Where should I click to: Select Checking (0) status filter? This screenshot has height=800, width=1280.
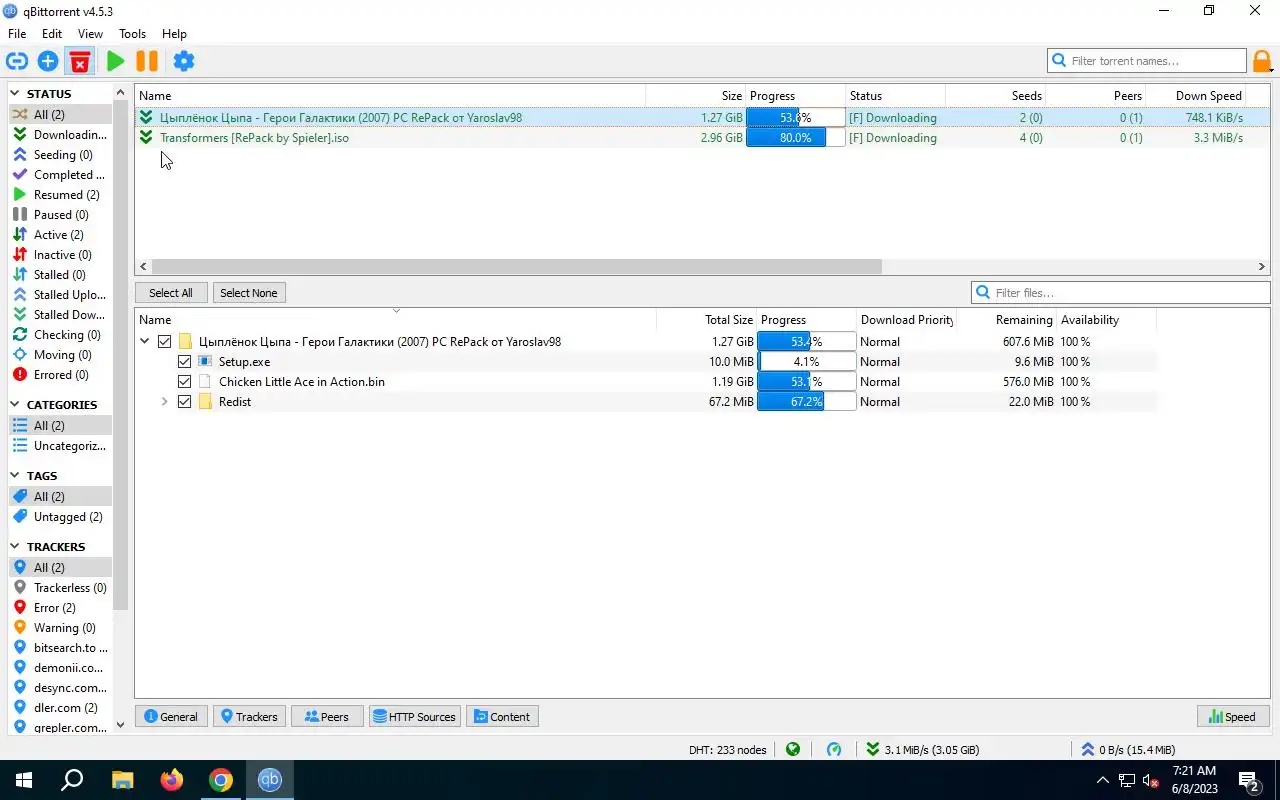click(x=59, y=335)
